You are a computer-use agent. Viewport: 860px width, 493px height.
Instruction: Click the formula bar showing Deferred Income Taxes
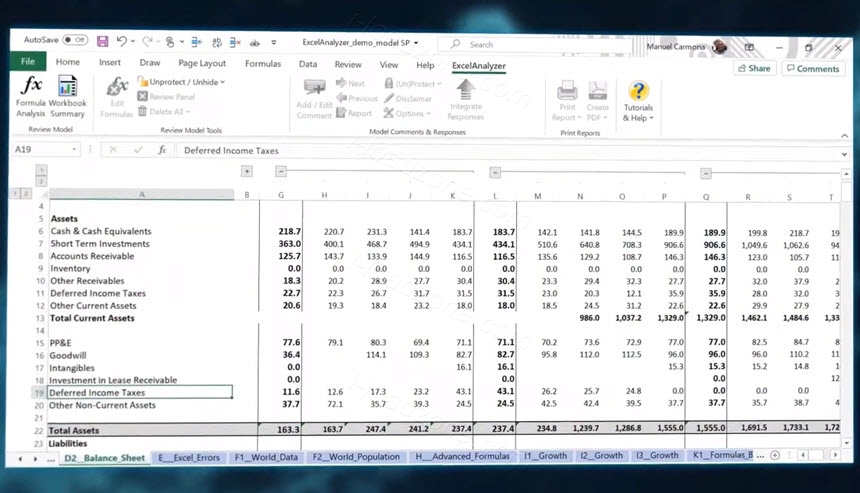(507, 151)
